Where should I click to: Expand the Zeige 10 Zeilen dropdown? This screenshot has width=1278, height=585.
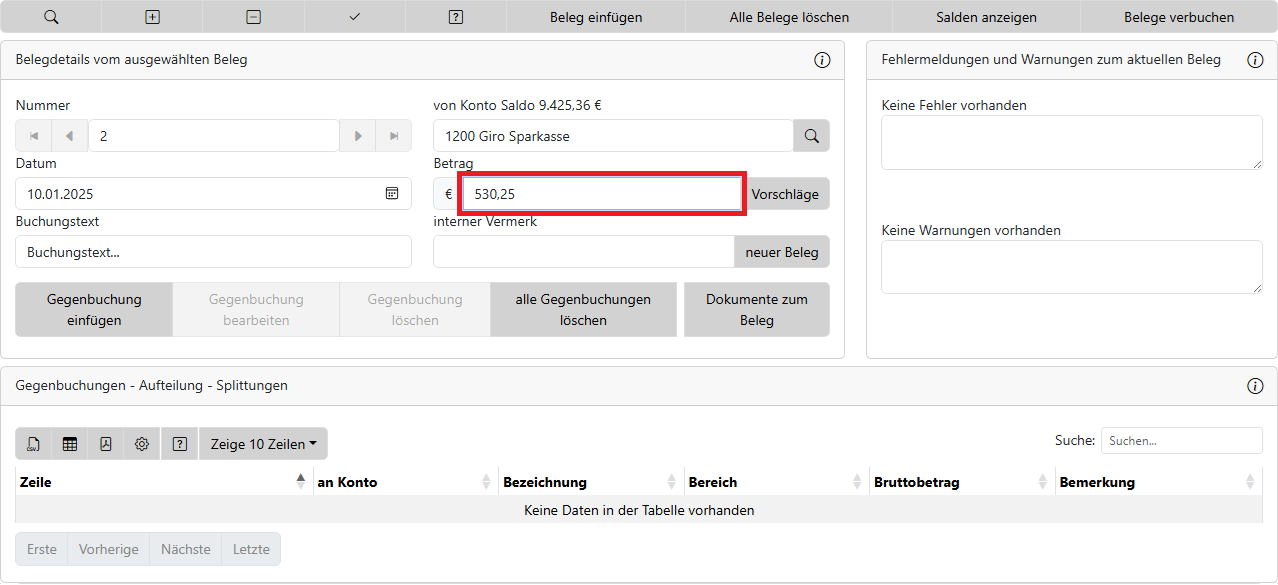pyautogui.click(x=263, y=444)
